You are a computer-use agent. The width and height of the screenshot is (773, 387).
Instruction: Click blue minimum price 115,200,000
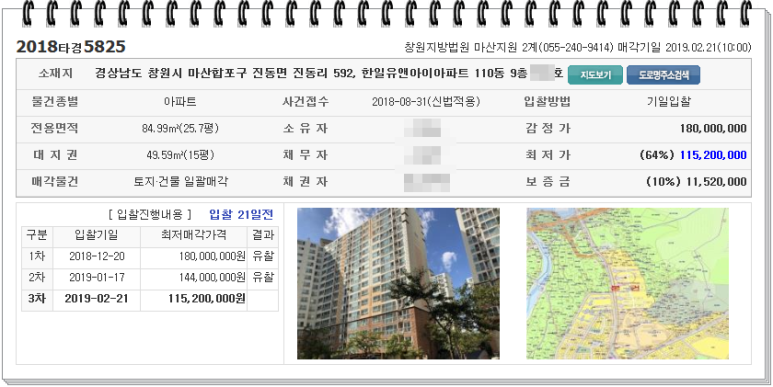[x=713, y=155]
